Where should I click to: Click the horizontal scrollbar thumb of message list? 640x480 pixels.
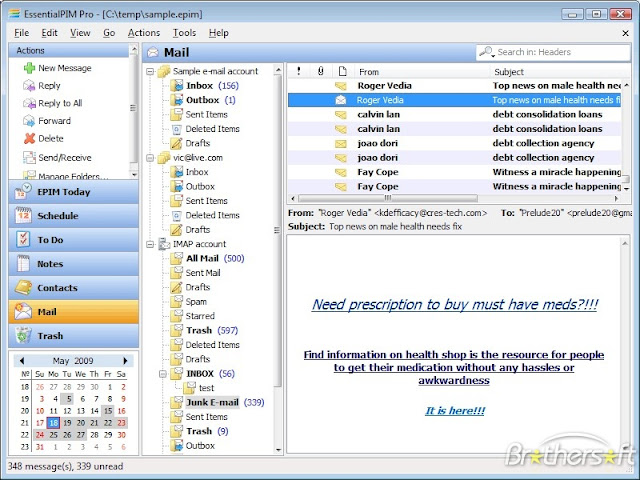click(388, 198)
